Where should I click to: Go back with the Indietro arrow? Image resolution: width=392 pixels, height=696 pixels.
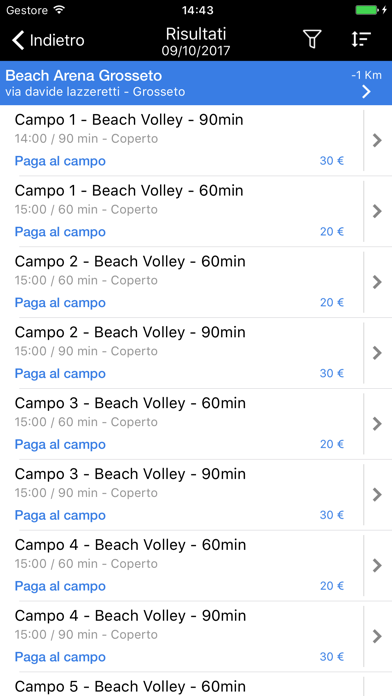(x=48, y=40)
